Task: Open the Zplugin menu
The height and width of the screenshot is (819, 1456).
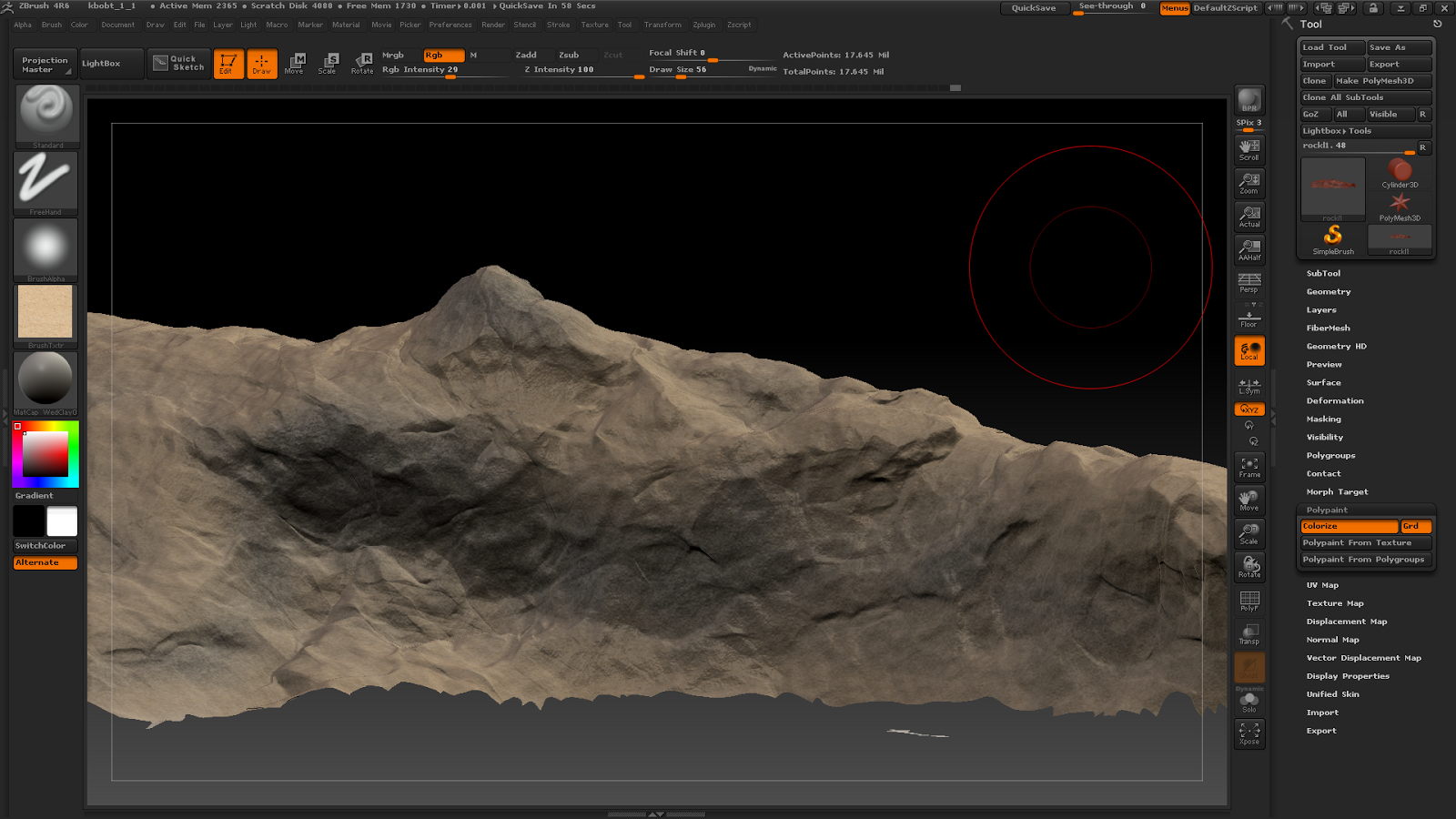Action: point(703,25)
